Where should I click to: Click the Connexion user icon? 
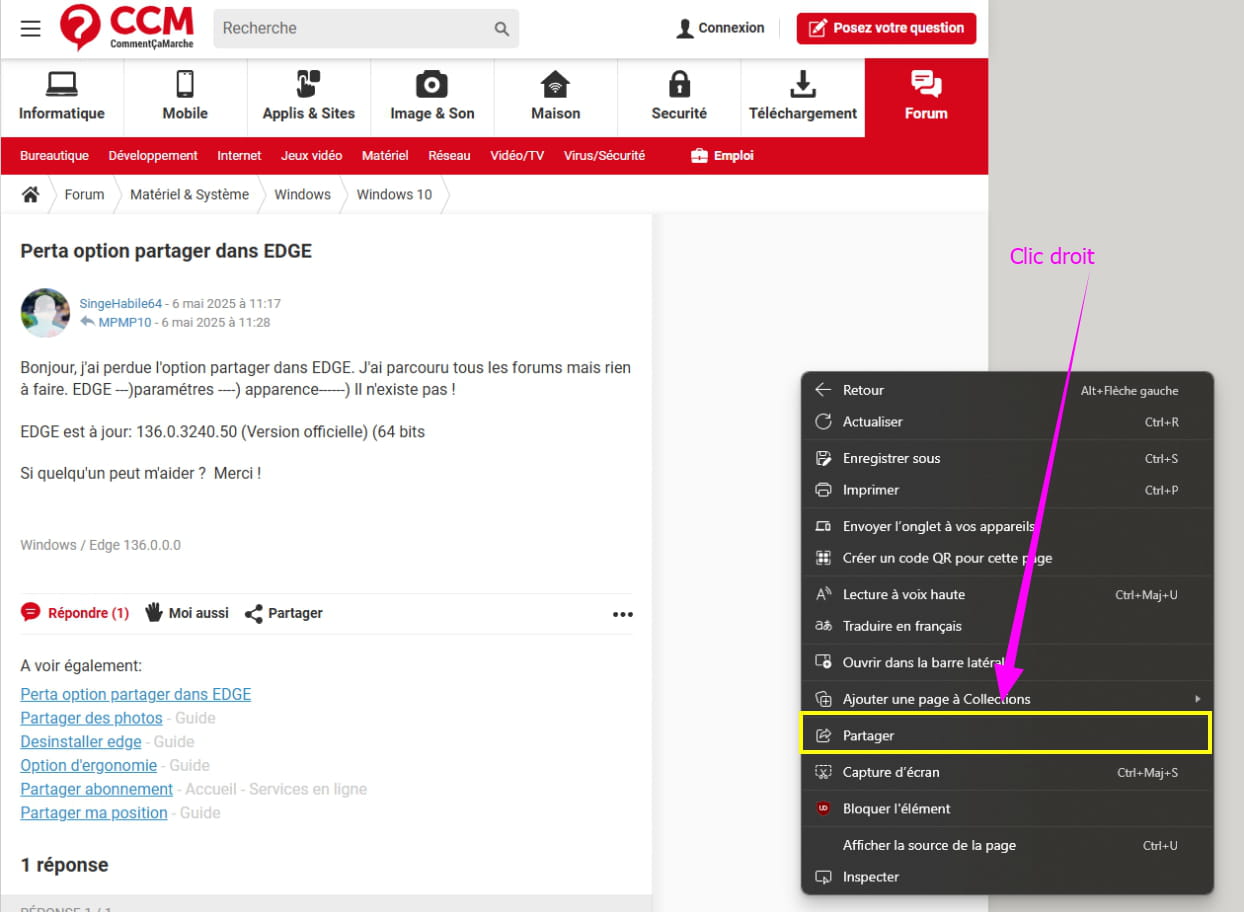685,28
